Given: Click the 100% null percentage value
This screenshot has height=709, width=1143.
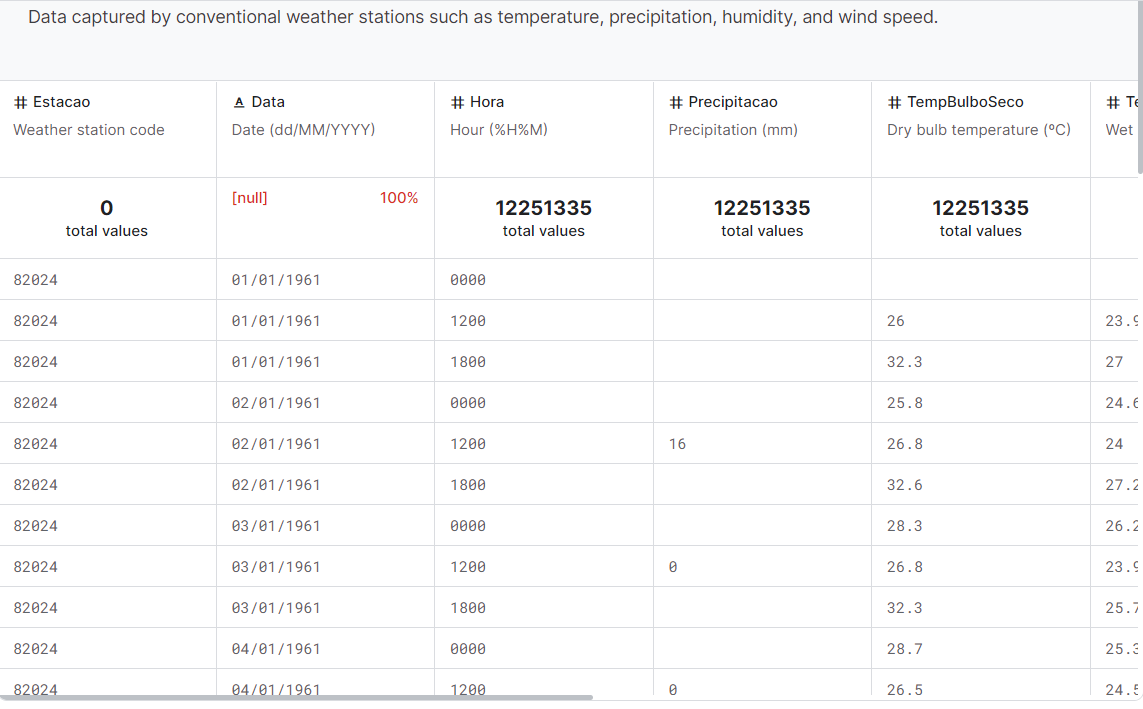Looking at the screenshot, I should coord(399,198).
